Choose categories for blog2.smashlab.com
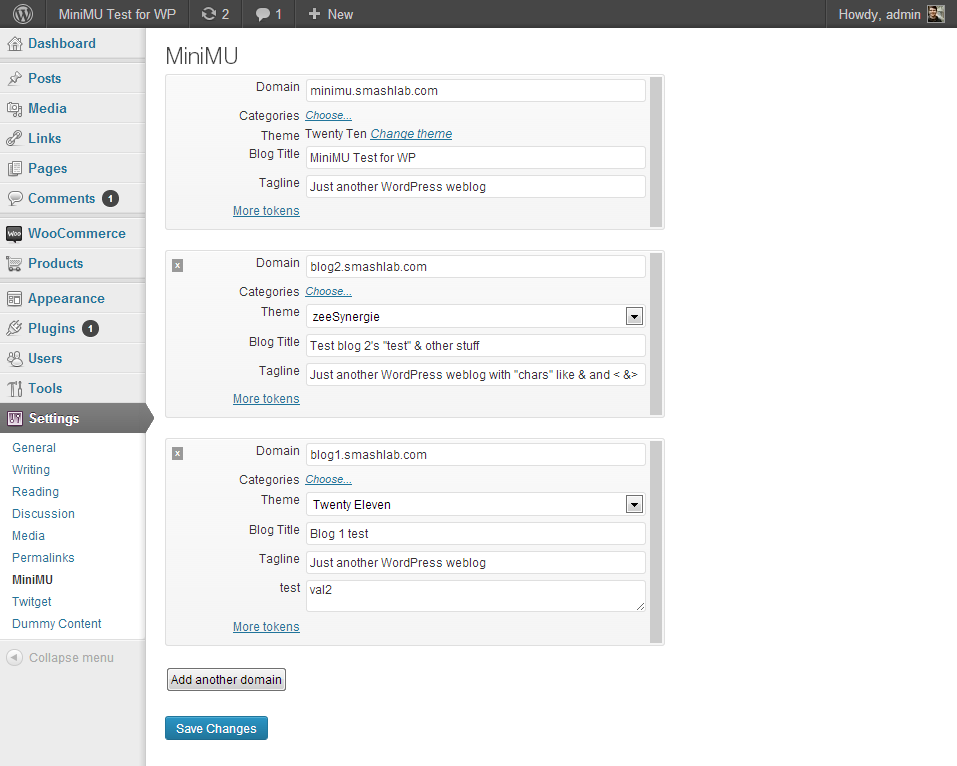This screenshot has width=957, height=766. tap(328, 291)
